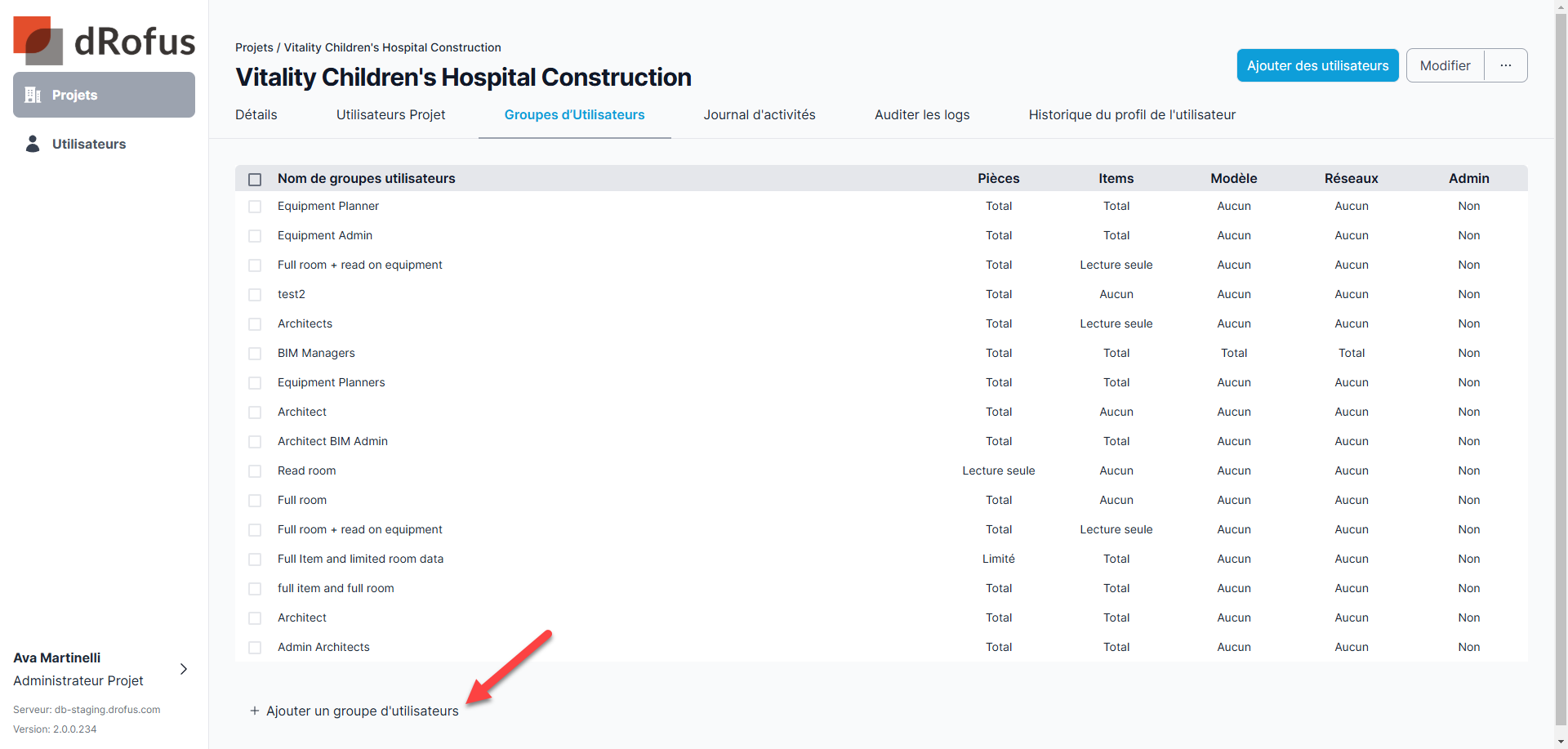Click the Utilisateurs person icon
The image size is (1568, 749).
33,144
